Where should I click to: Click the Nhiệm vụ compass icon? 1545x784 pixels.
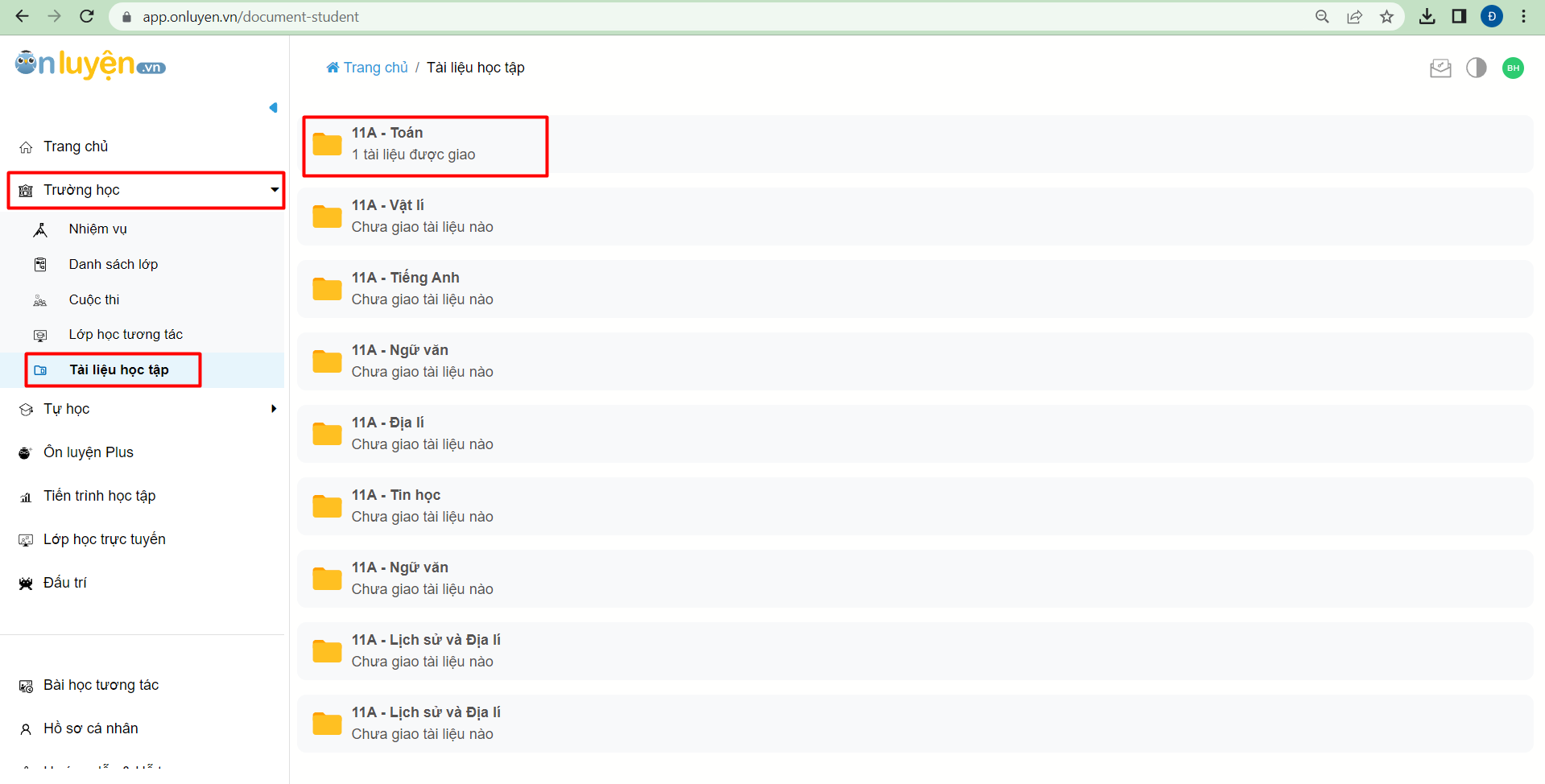coord(40,230)
